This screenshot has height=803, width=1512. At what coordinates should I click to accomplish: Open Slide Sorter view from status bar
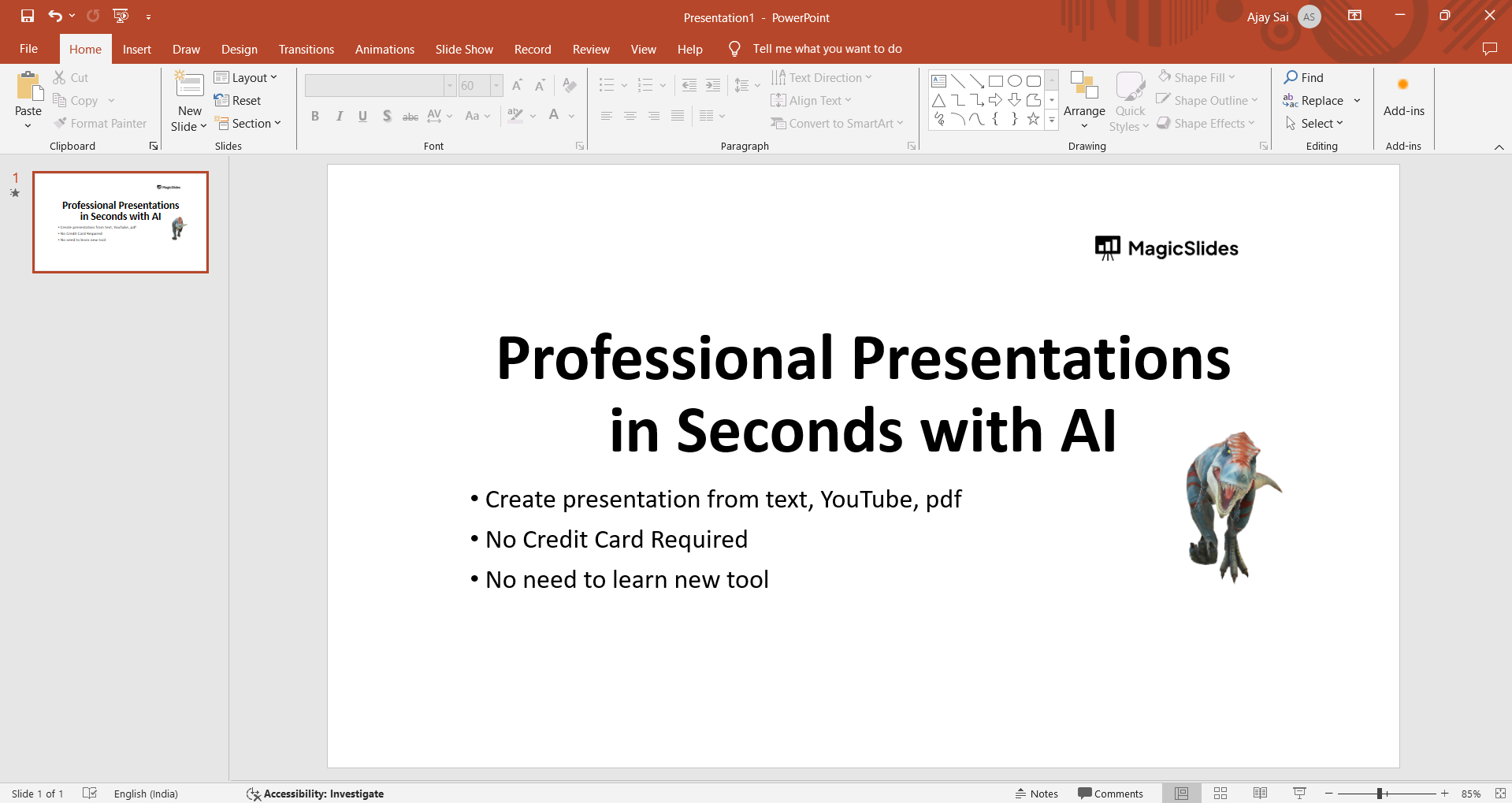[x=1220, y=794]
